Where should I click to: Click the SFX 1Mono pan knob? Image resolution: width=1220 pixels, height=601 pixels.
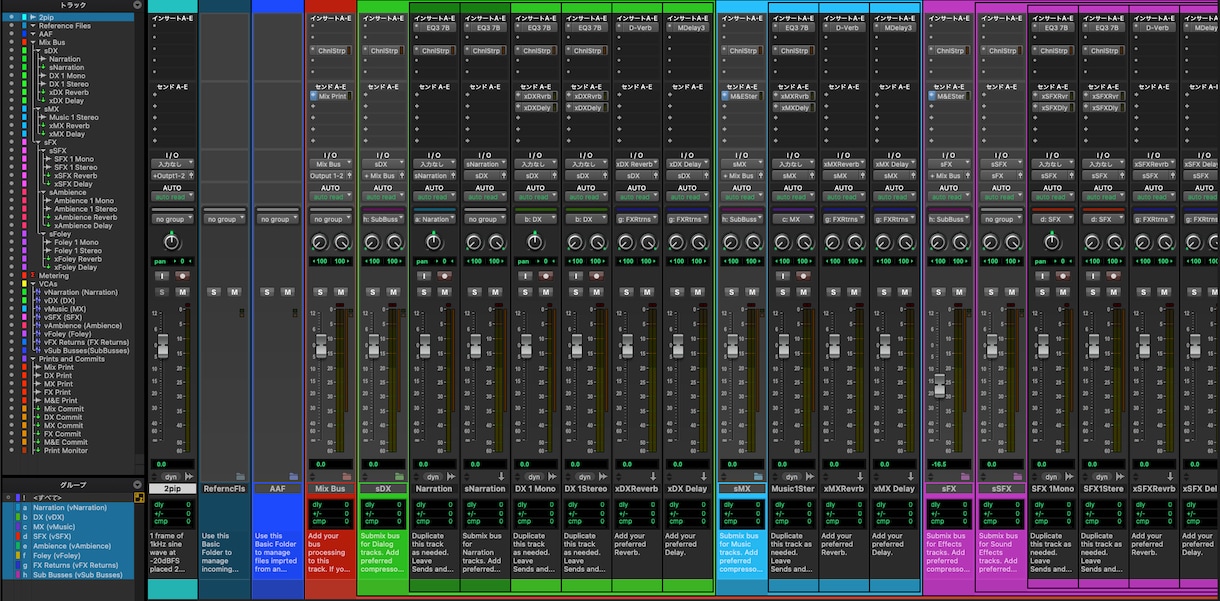[1051, 242]
